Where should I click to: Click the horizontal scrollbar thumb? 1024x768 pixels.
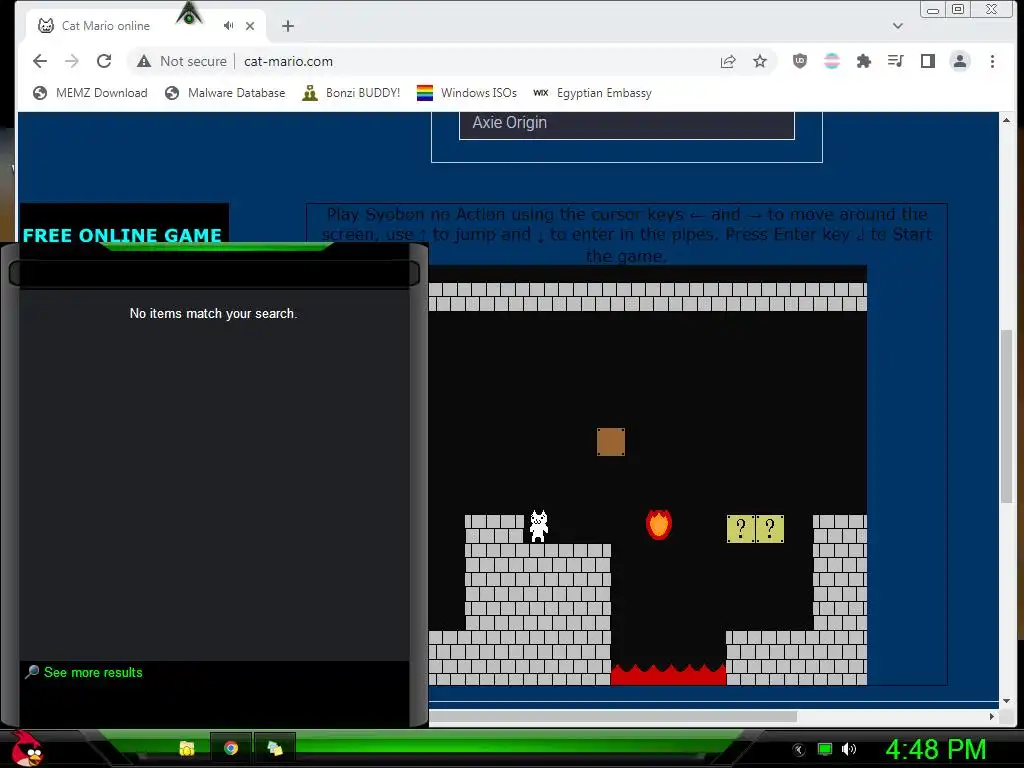coord(613,716)
